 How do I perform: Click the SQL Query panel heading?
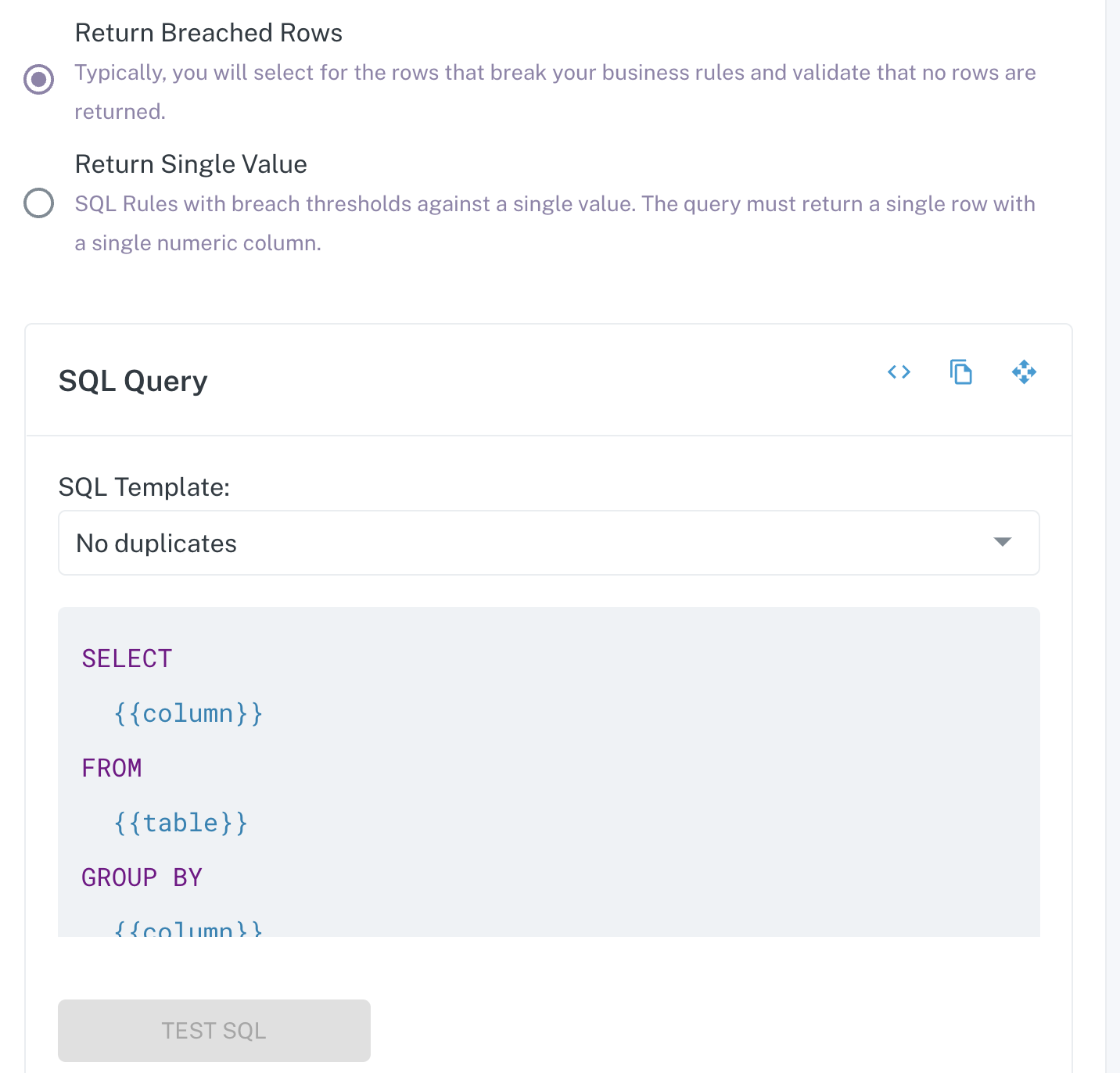[133, 381]
